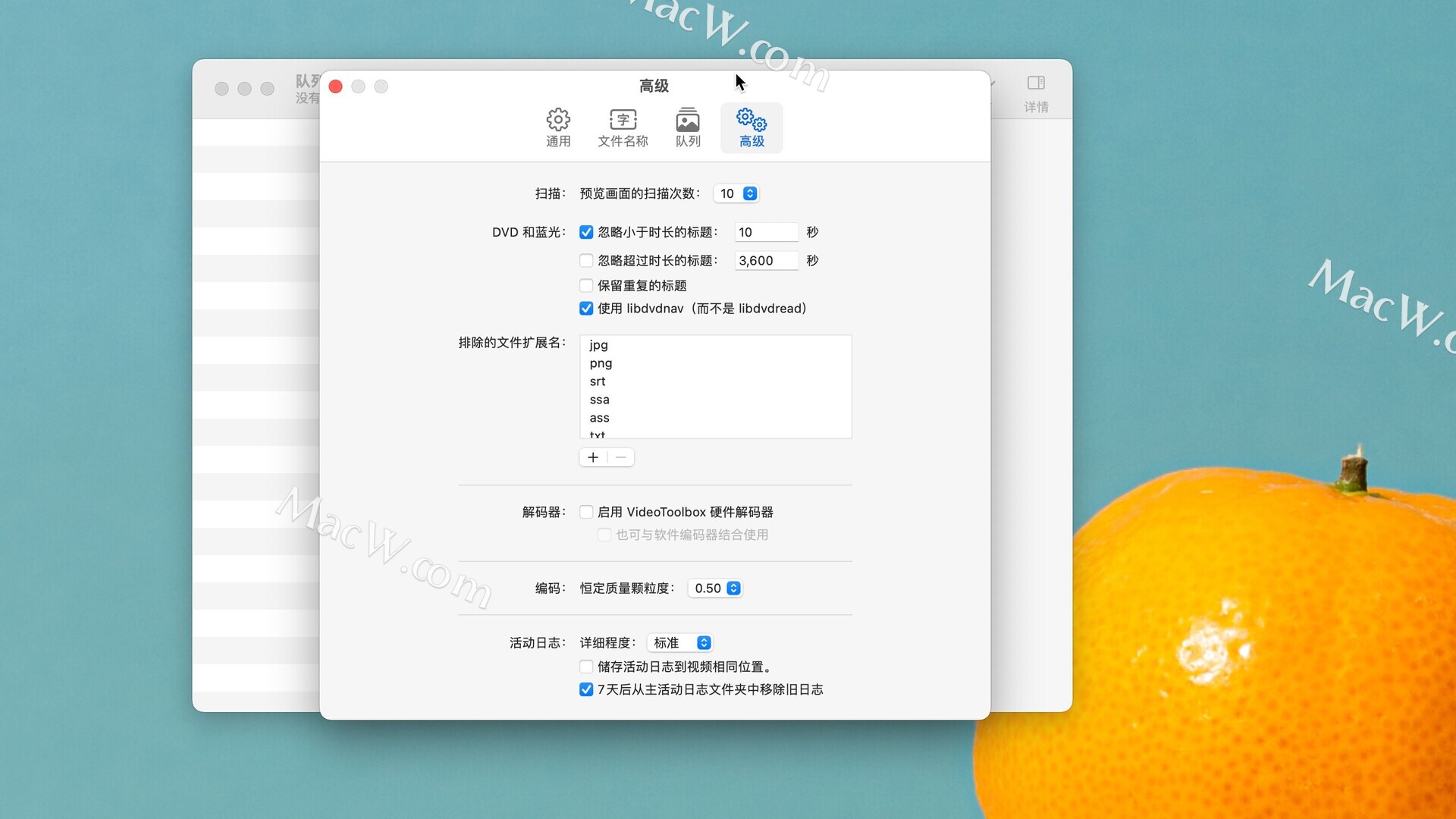Image resolution: width=1456 pixels, height=819 pixels.
Task: Select png in excluded extensions list
Action: (715, 363)
